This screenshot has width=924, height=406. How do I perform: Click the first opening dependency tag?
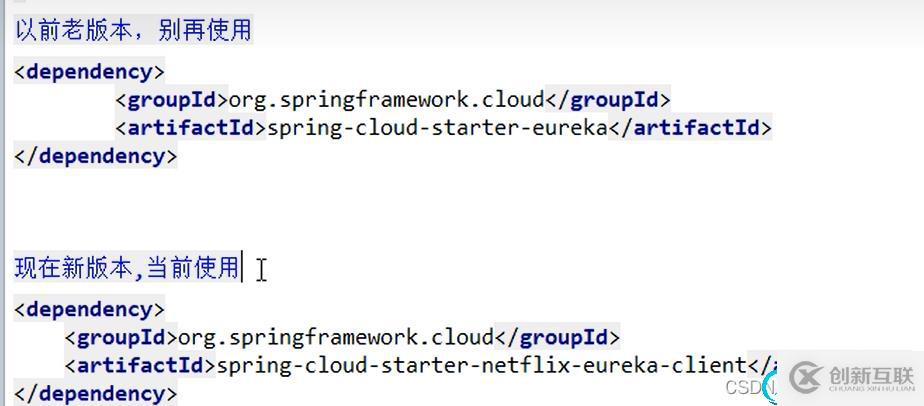(x=89, y=72)
